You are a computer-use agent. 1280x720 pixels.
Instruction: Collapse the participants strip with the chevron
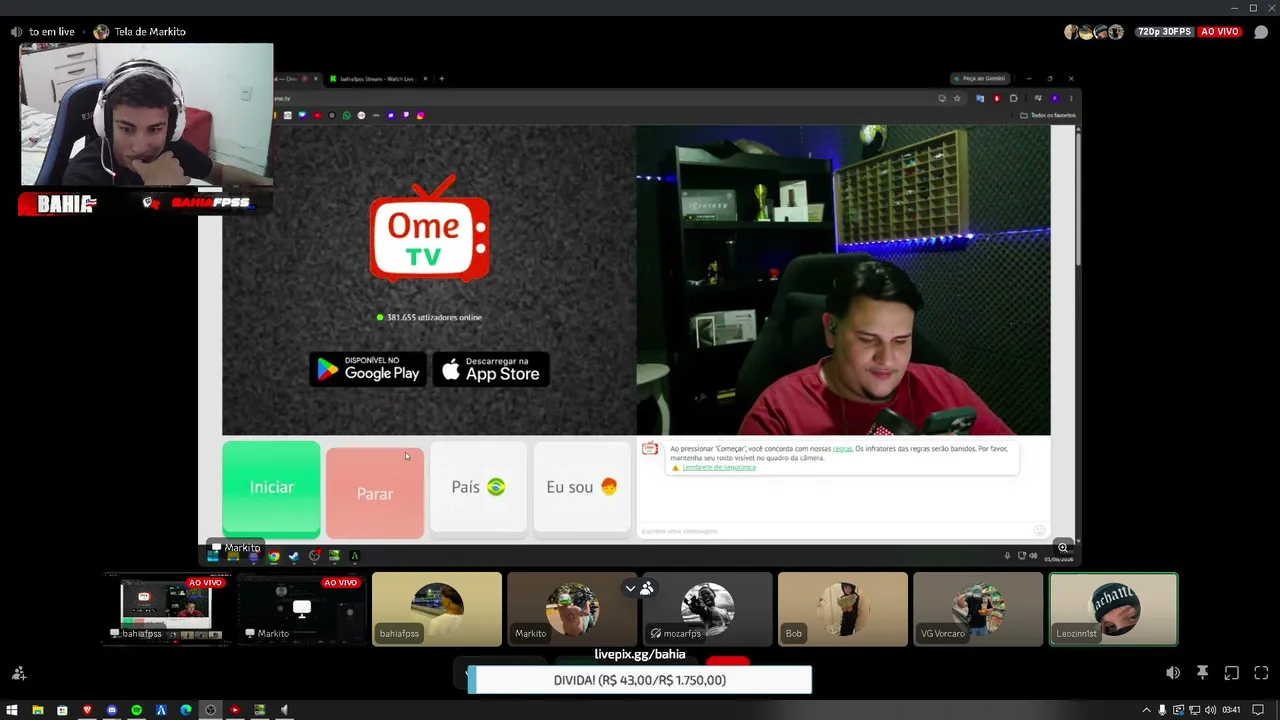click(x=630, y=588)
